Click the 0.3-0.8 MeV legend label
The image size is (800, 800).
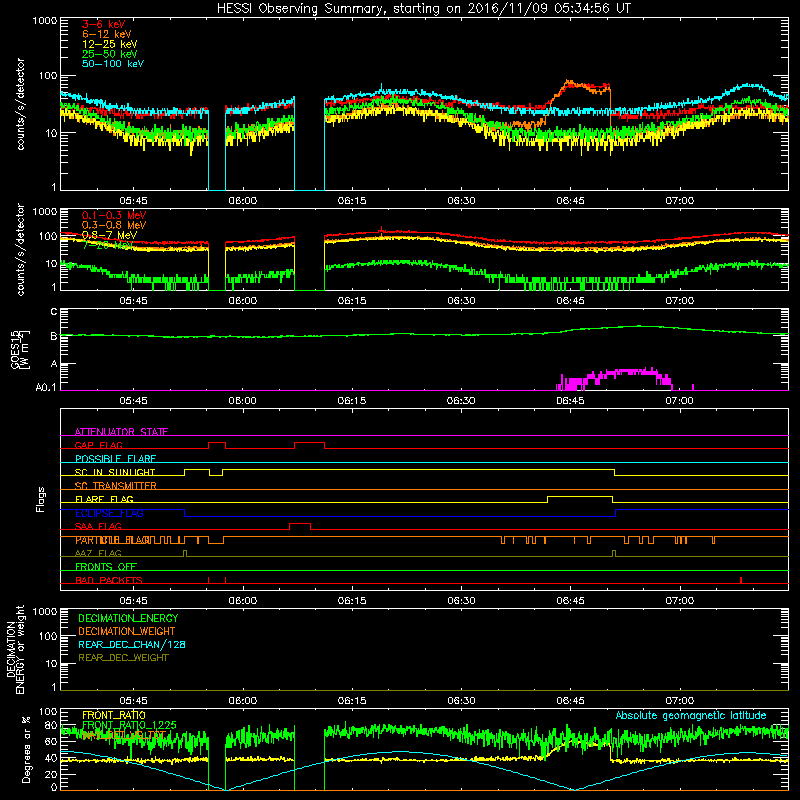pyautogui.click(x=114, y=225)
